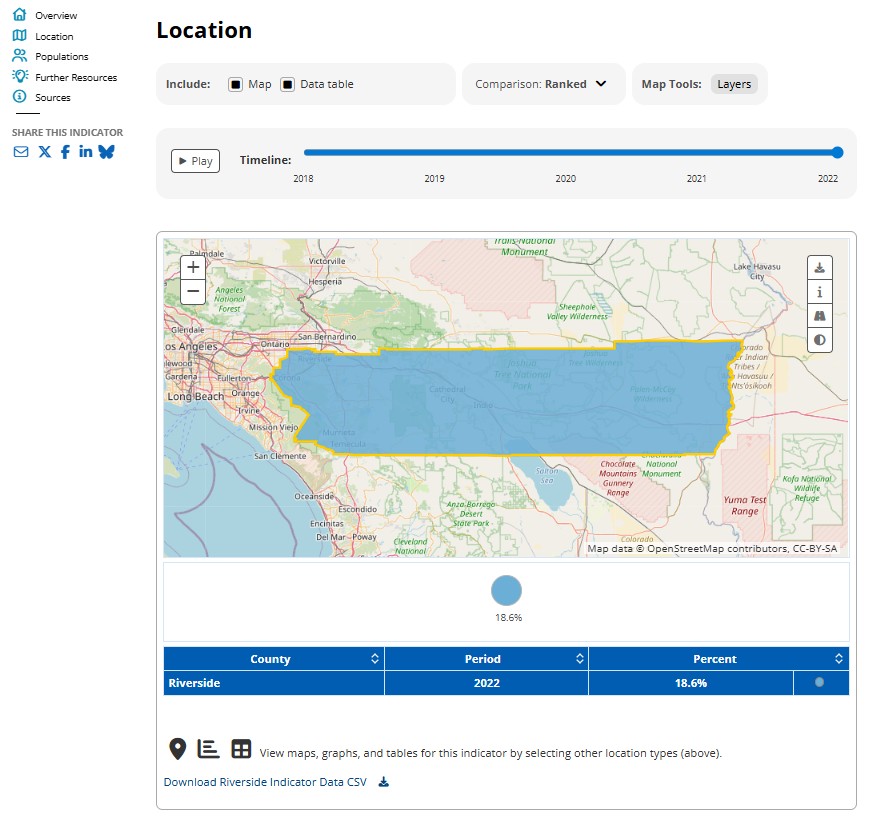Open Further Resources in sidebar
This screenshot has height=821, width=877.
coord(75,77)
